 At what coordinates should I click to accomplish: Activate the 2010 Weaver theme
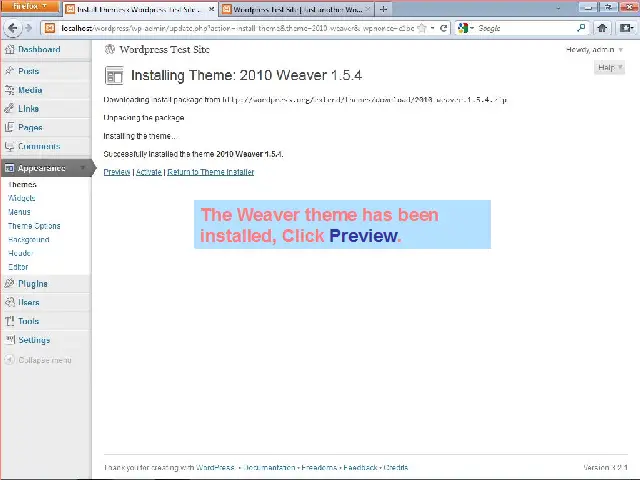point(149,172)
